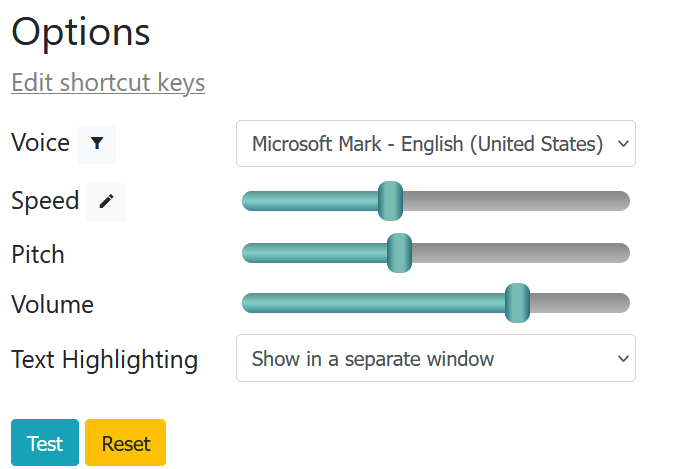Click the Pitch slider handle
The image size is (688, 469).
(x=399, y=252)
